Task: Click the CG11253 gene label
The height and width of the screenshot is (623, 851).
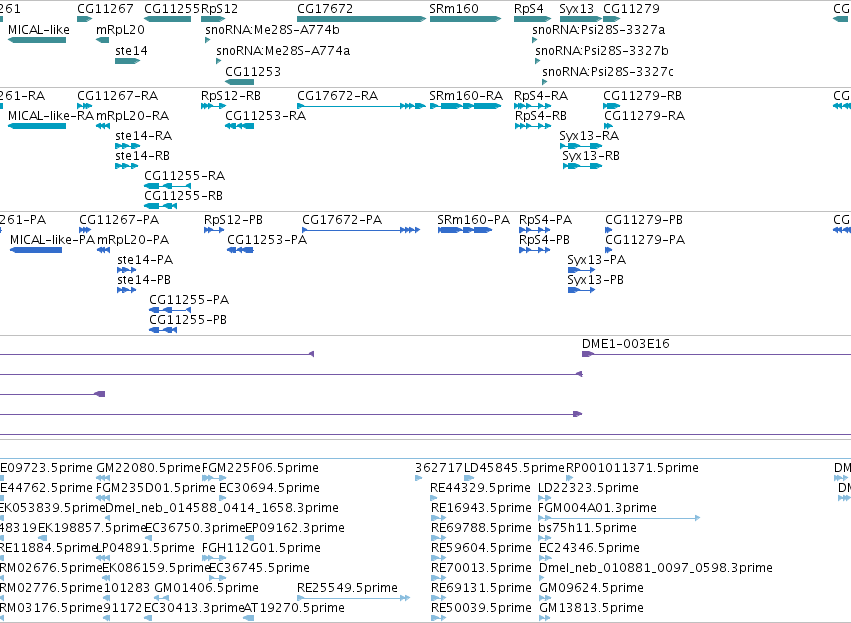Action: point(253,71)
